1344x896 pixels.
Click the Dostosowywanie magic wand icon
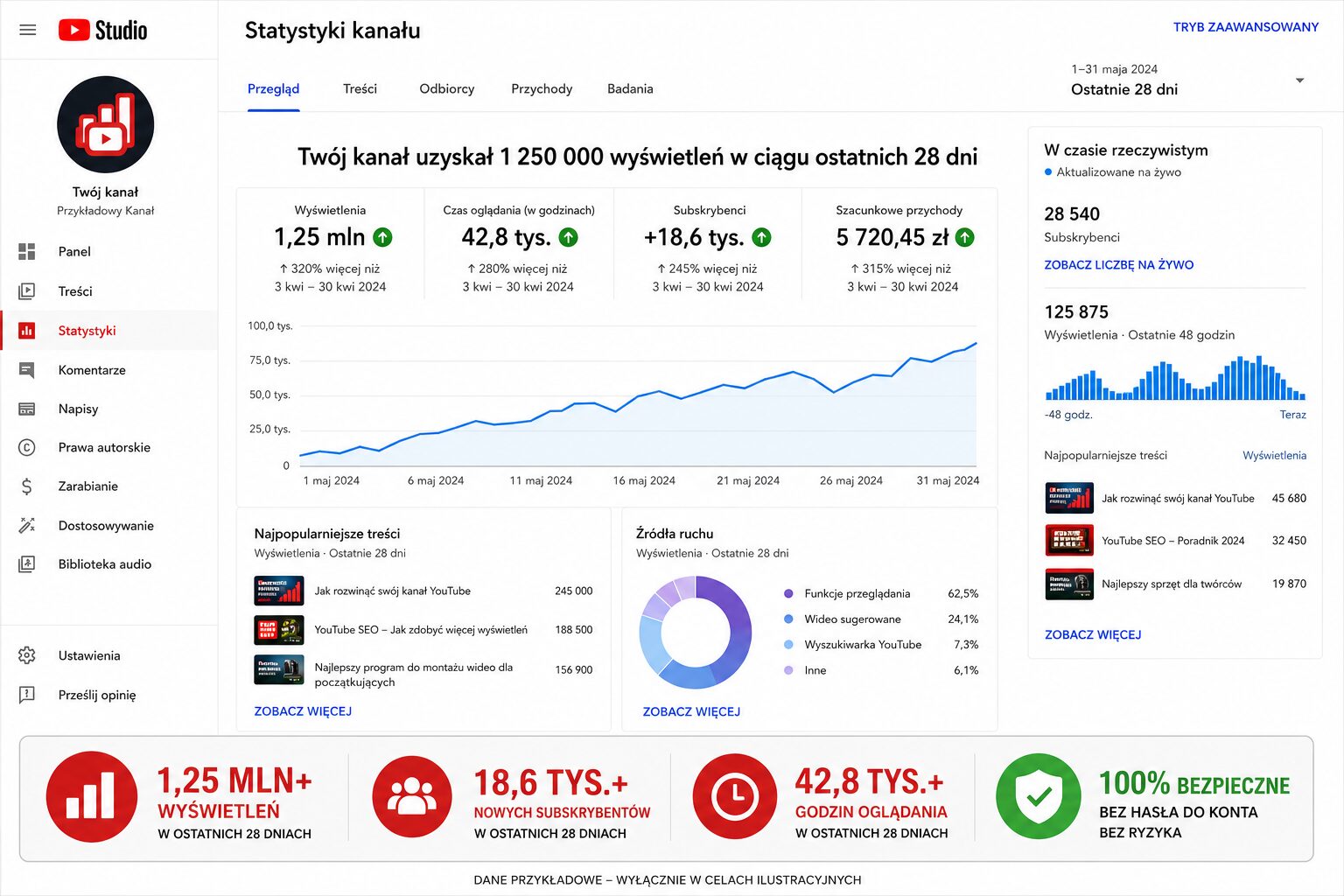pos(27,525)
